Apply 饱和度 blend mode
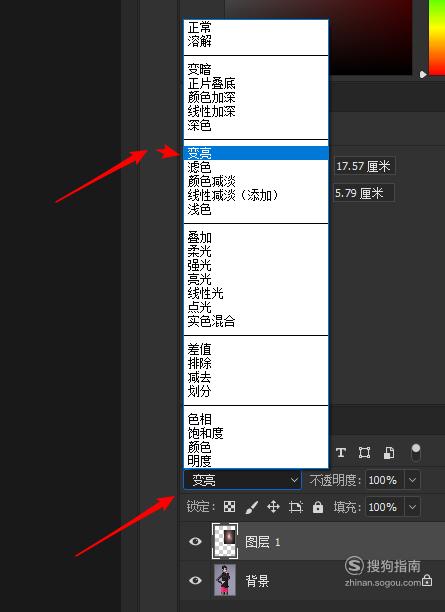Viewport: 445px width, 612px height. (256, 433)
